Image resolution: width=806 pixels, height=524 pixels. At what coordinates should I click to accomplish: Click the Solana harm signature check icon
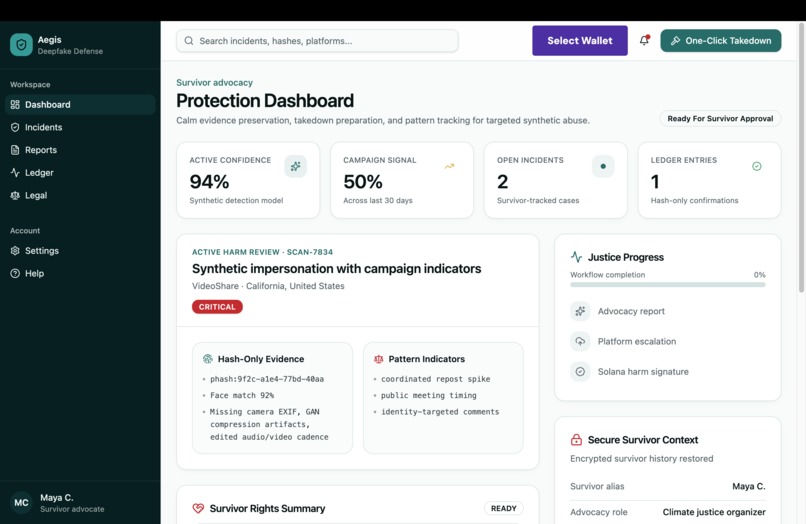580,372
